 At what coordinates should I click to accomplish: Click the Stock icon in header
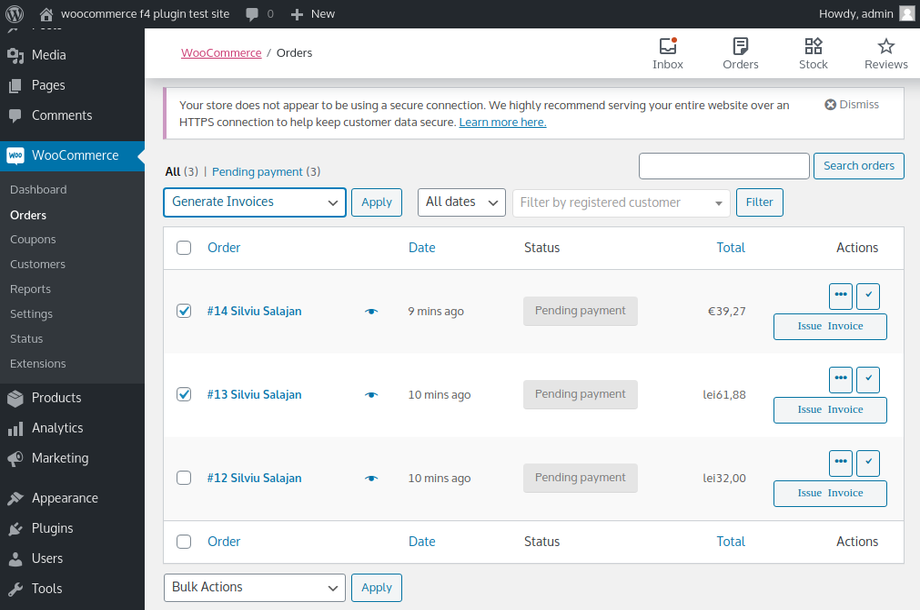pos(813,53)
